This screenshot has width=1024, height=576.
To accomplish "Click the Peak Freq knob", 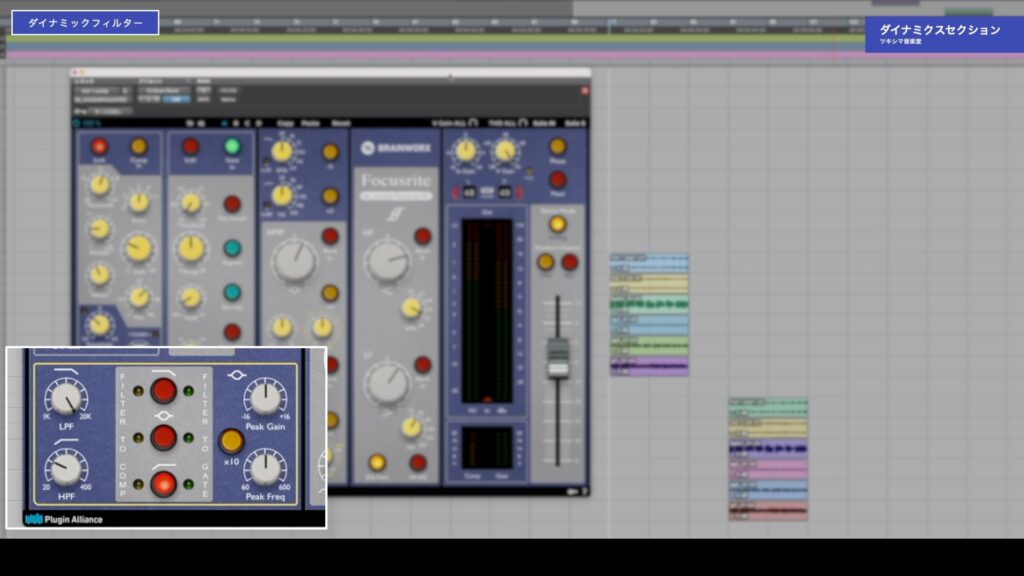I will [x=265, y=468].
